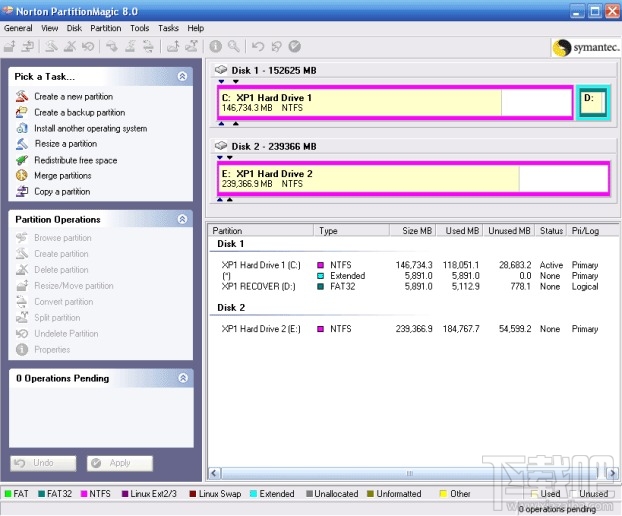Click the Delete partition toolbar icon
Screen dimensions: 622x516
pyautogui.click(x=70, y=47)
